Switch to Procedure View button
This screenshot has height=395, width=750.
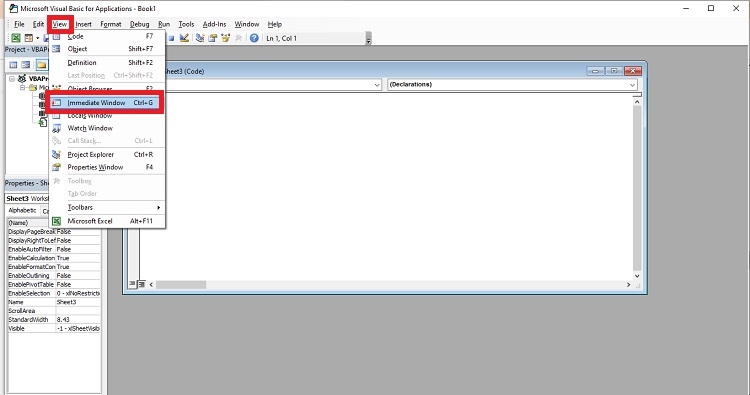[132, 284]
